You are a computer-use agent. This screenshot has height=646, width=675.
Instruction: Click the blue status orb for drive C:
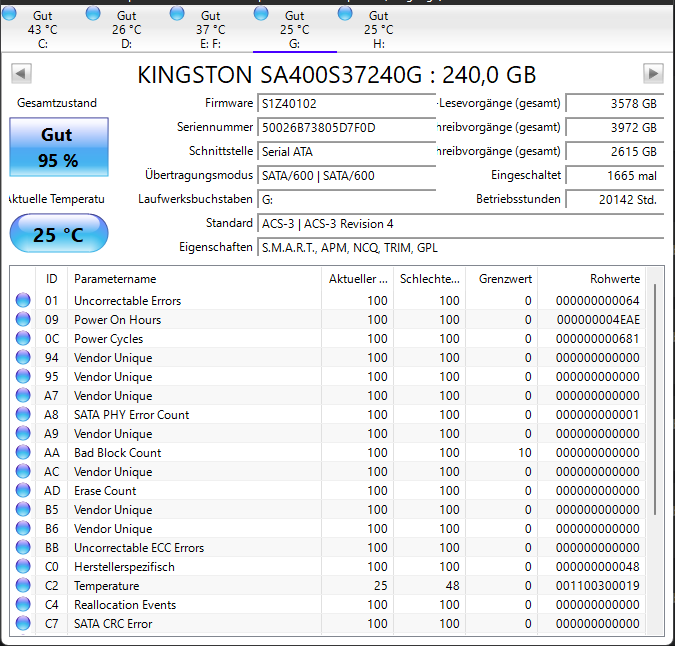9,13
